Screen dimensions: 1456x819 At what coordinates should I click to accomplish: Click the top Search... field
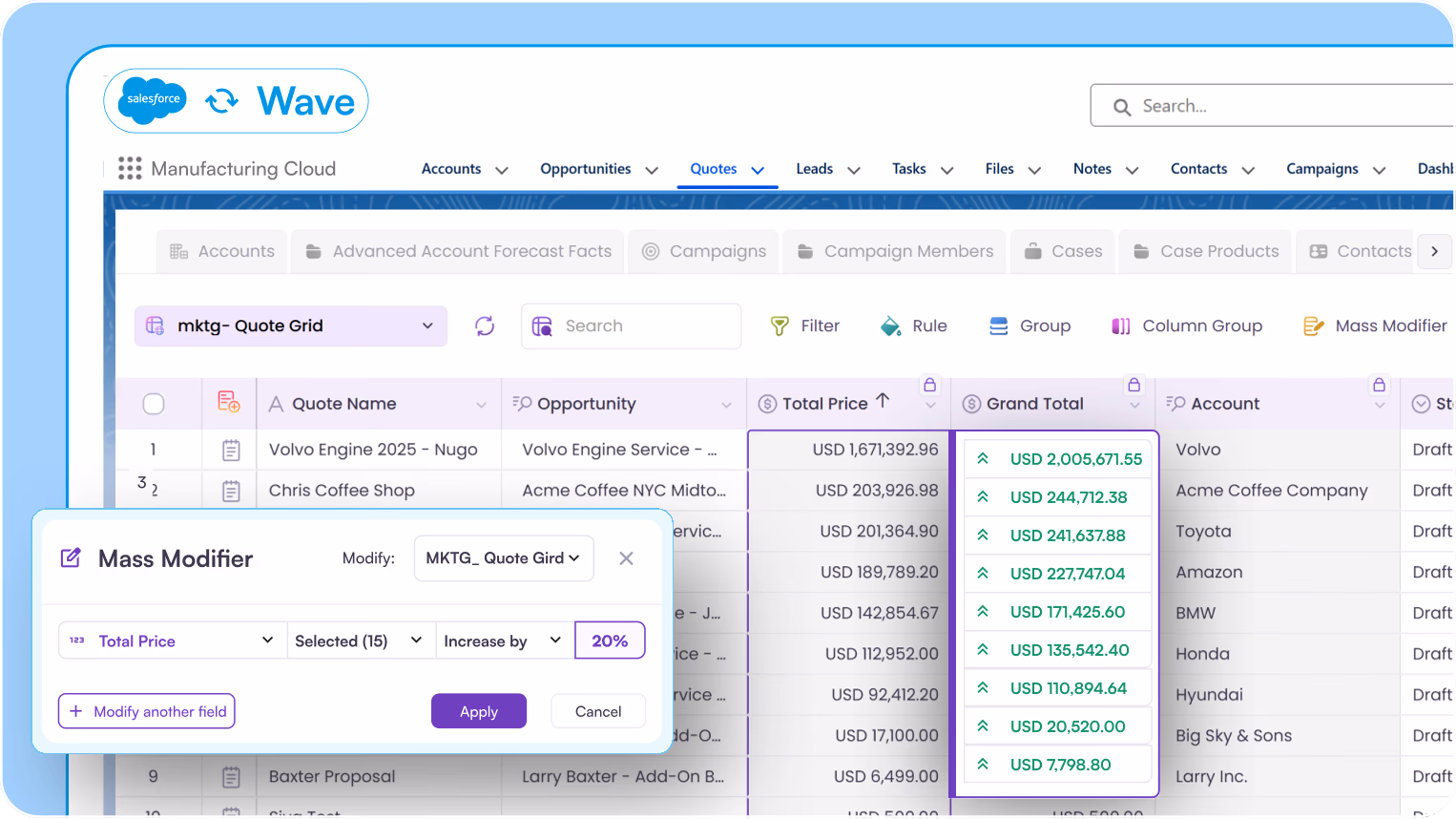click(x=1273, y=106)
